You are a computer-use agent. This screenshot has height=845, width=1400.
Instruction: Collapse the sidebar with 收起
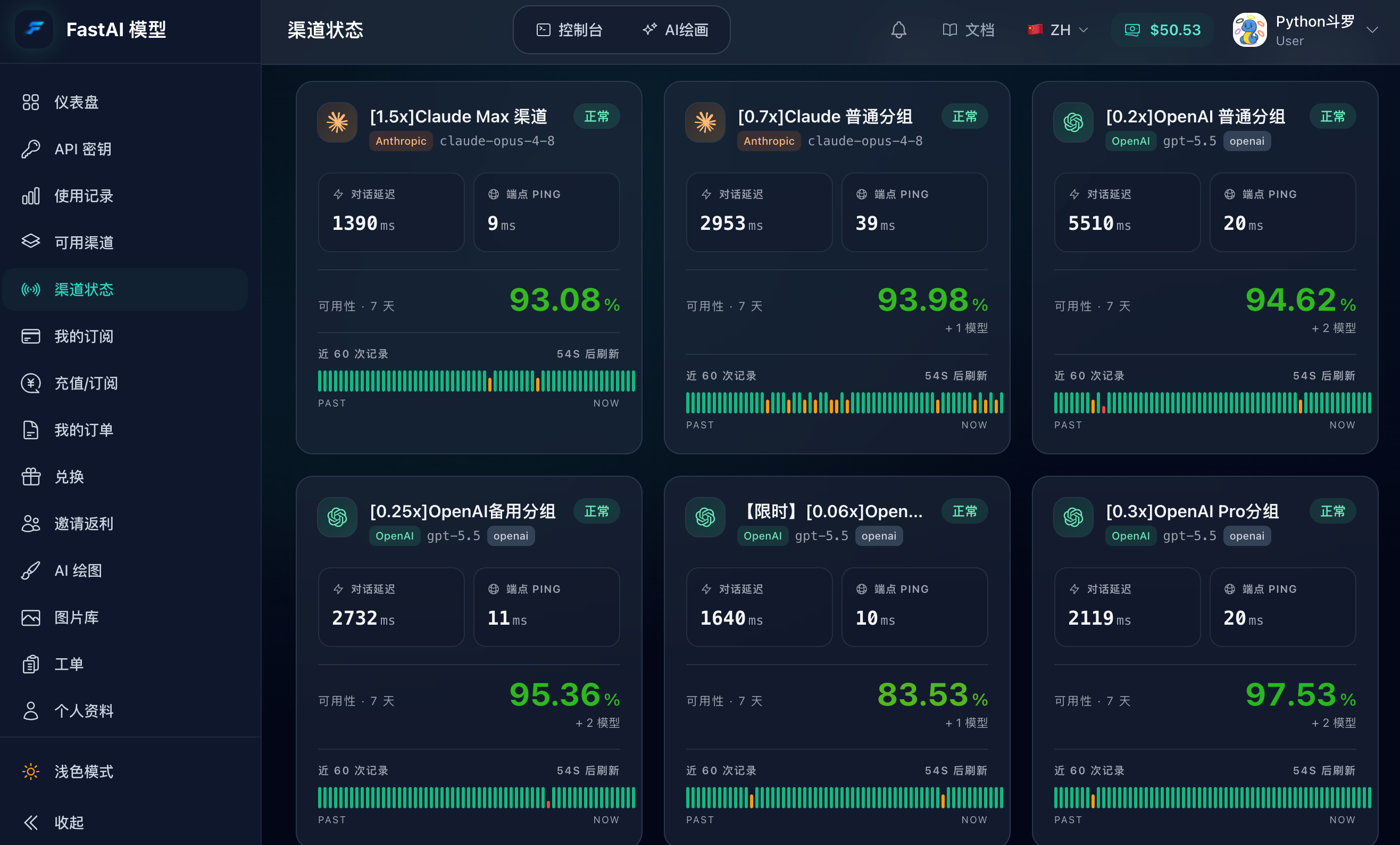pos(125,822)
